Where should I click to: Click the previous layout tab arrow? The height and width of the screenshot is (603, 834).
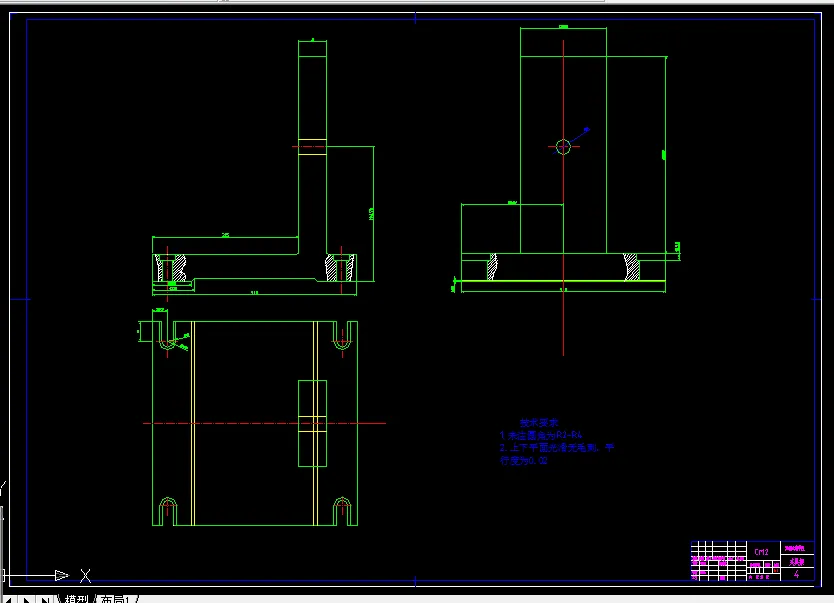(9, 599)
